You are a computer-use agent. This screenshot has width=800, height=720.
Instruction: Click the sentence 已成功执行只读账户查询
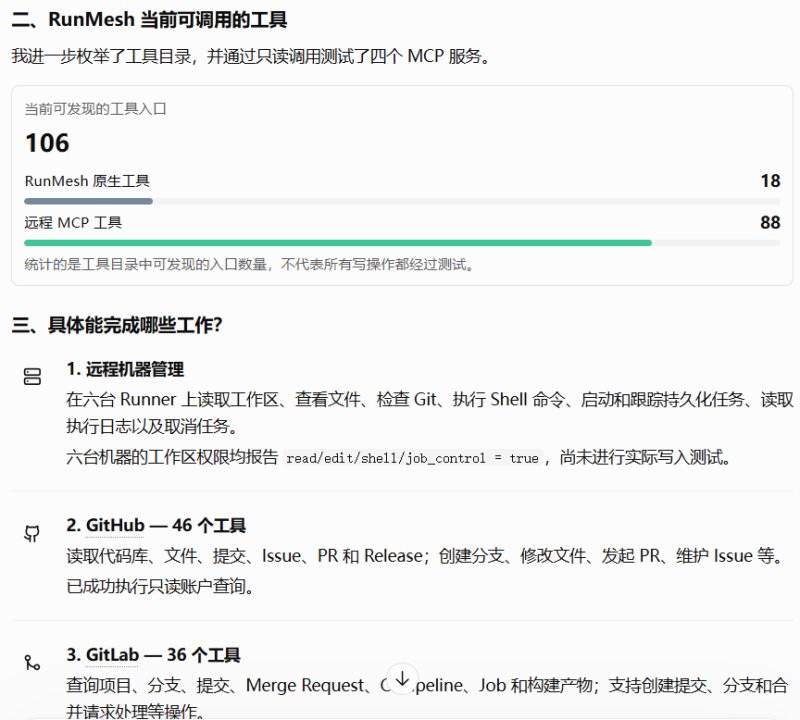click(160, 586)
